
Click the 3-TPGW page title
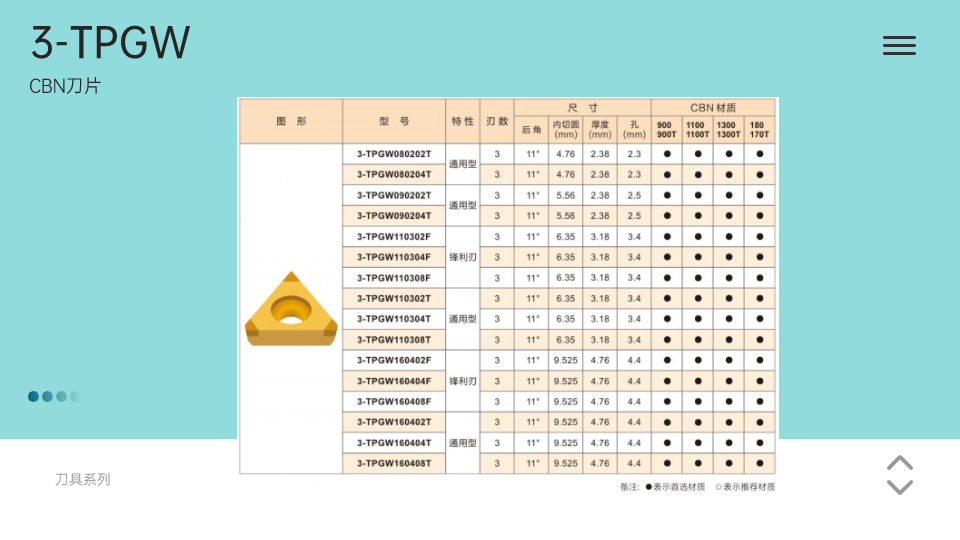(110, 43)
